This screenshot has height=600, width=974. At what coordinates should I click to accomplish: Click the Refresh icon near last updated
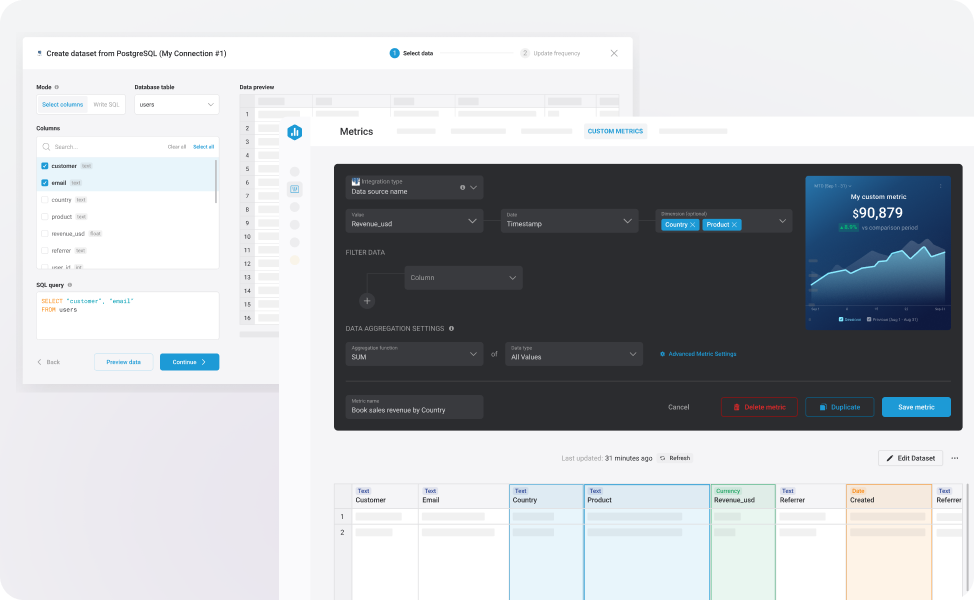point(664,458)
